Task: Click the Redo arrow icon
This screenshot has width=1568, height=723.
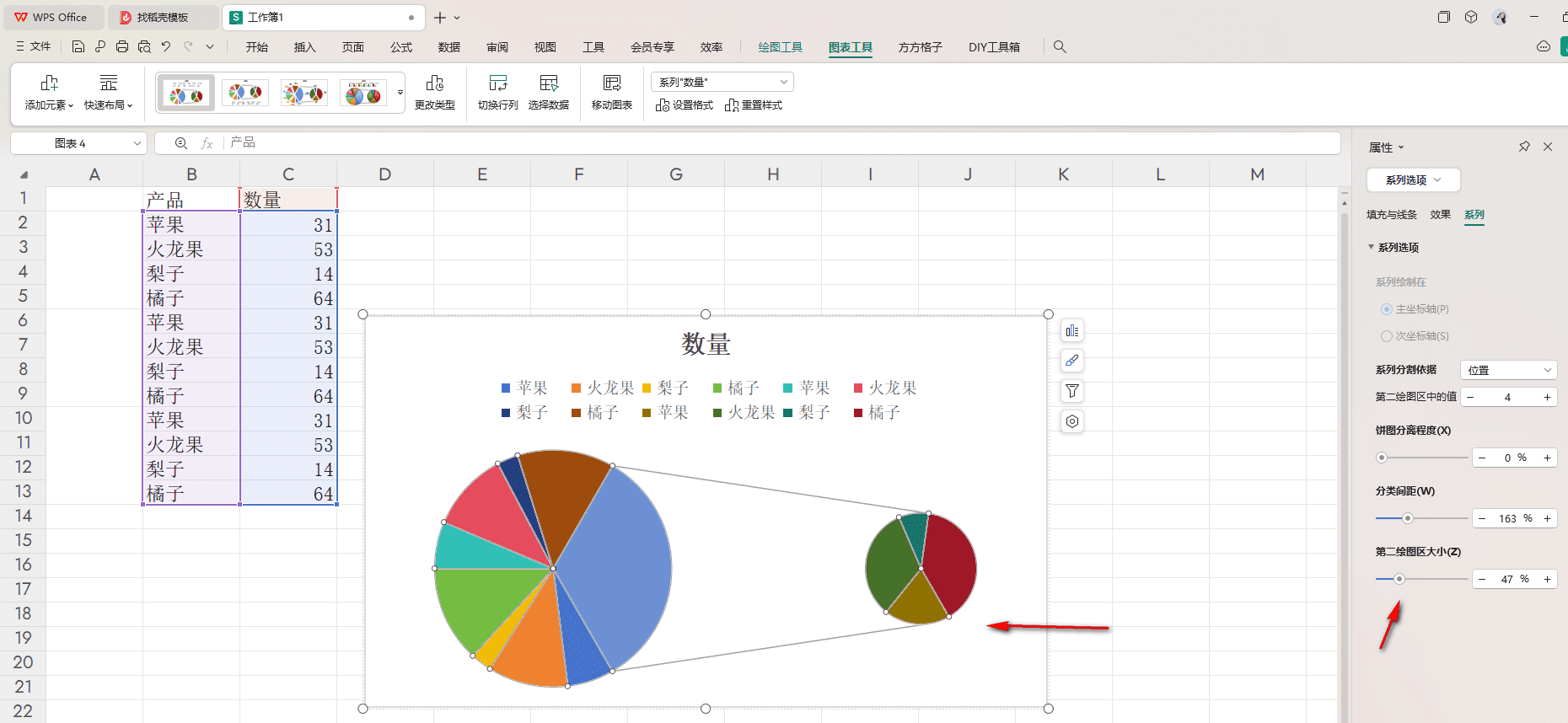Action: coord(188,47)
